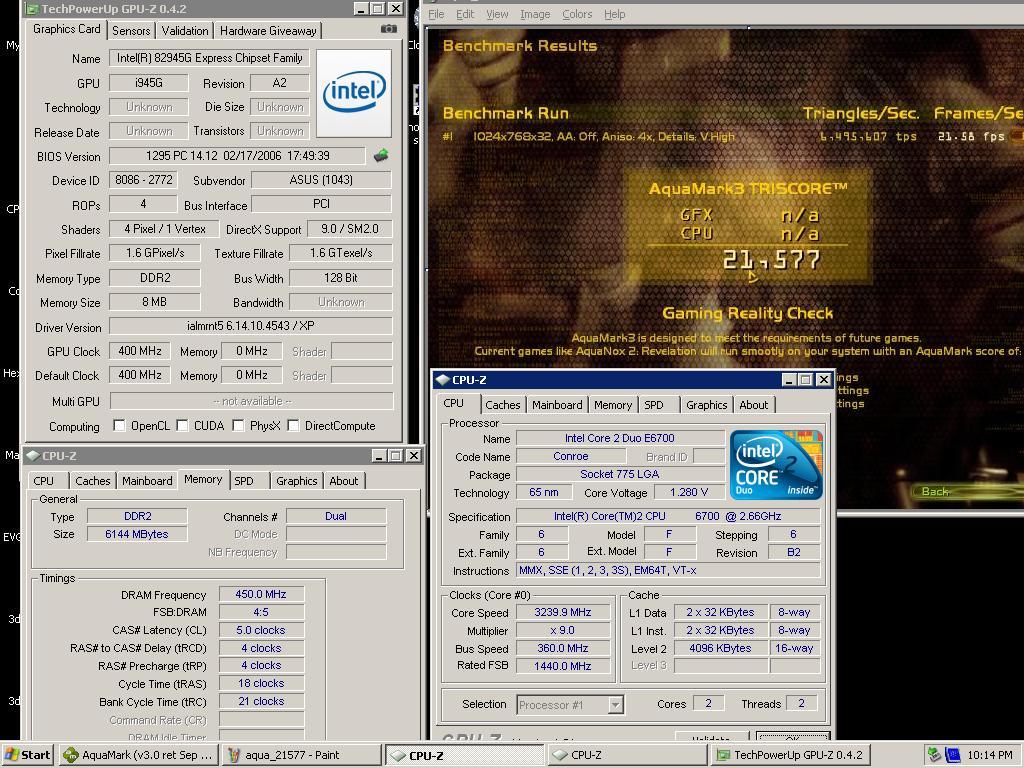Click the blue monitor tray icon
1024x768 pixels.
(x=953, y=755)
